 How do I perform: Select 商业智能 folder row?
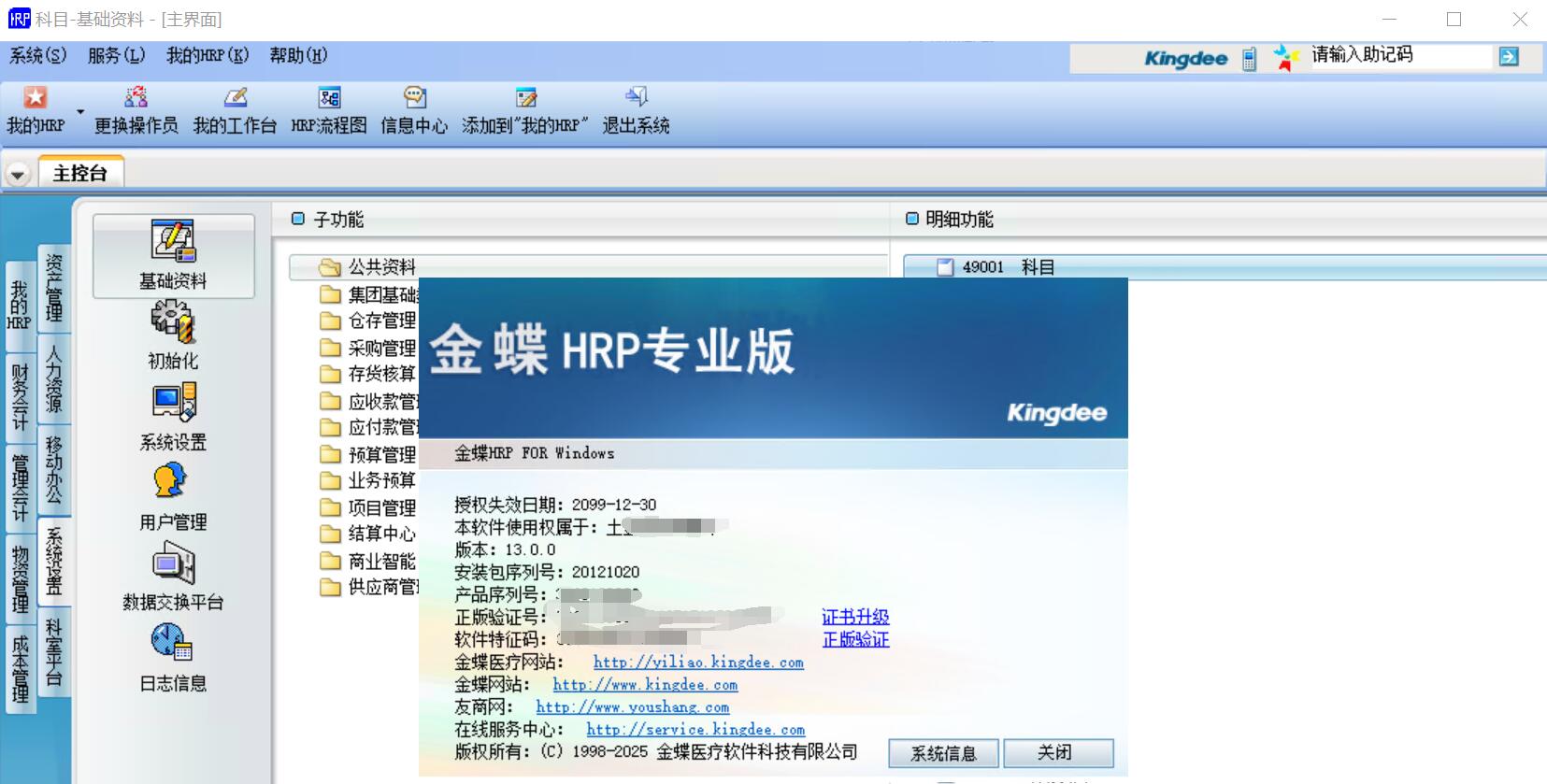pos(369,561)
